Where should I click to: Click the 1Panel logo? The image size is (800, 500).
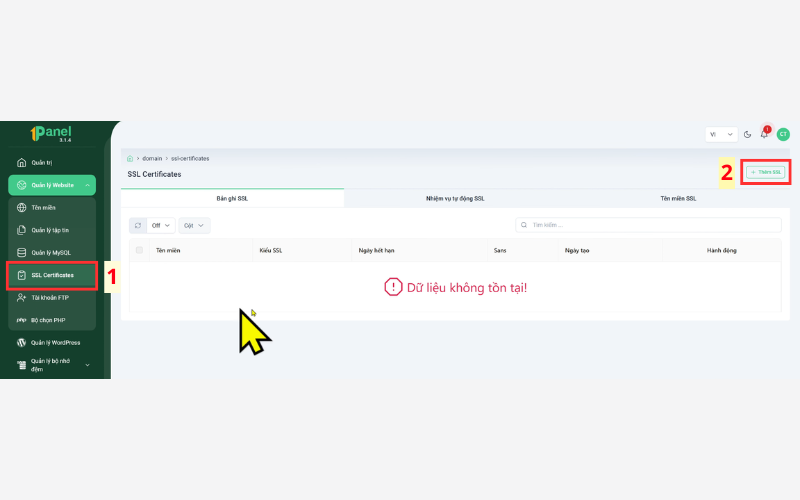click(51, 134)
